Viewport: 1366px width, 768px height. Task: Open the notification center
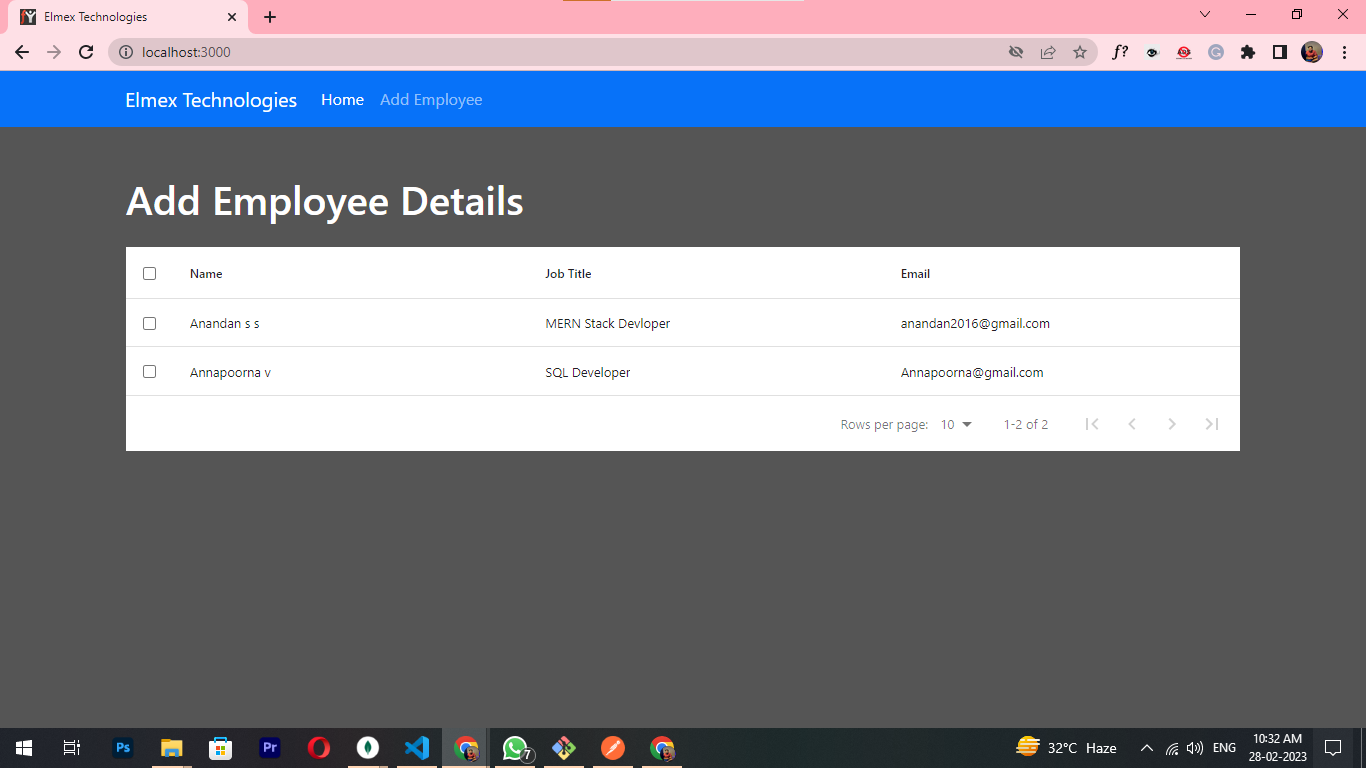coord(1332,748)
